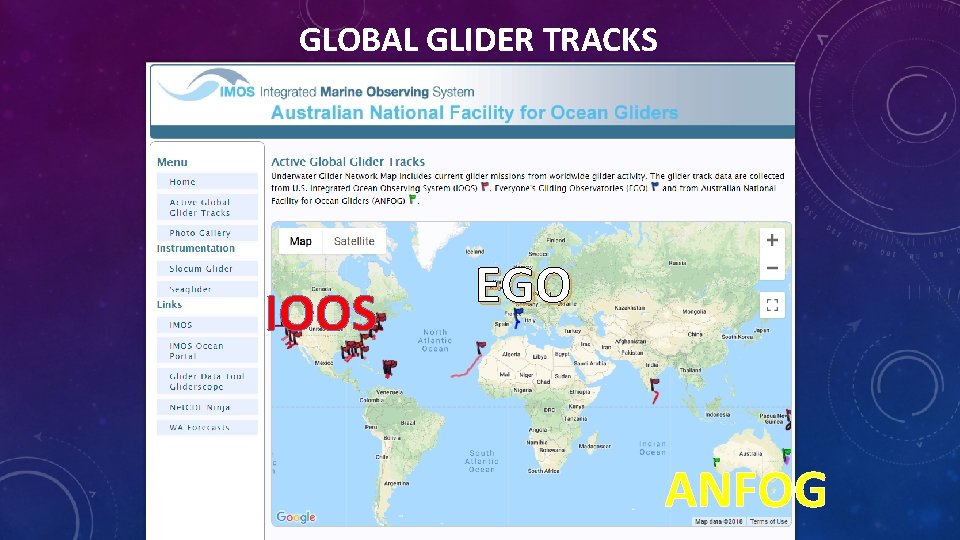Click the Madagascar country label on the map

pos(594,446)
